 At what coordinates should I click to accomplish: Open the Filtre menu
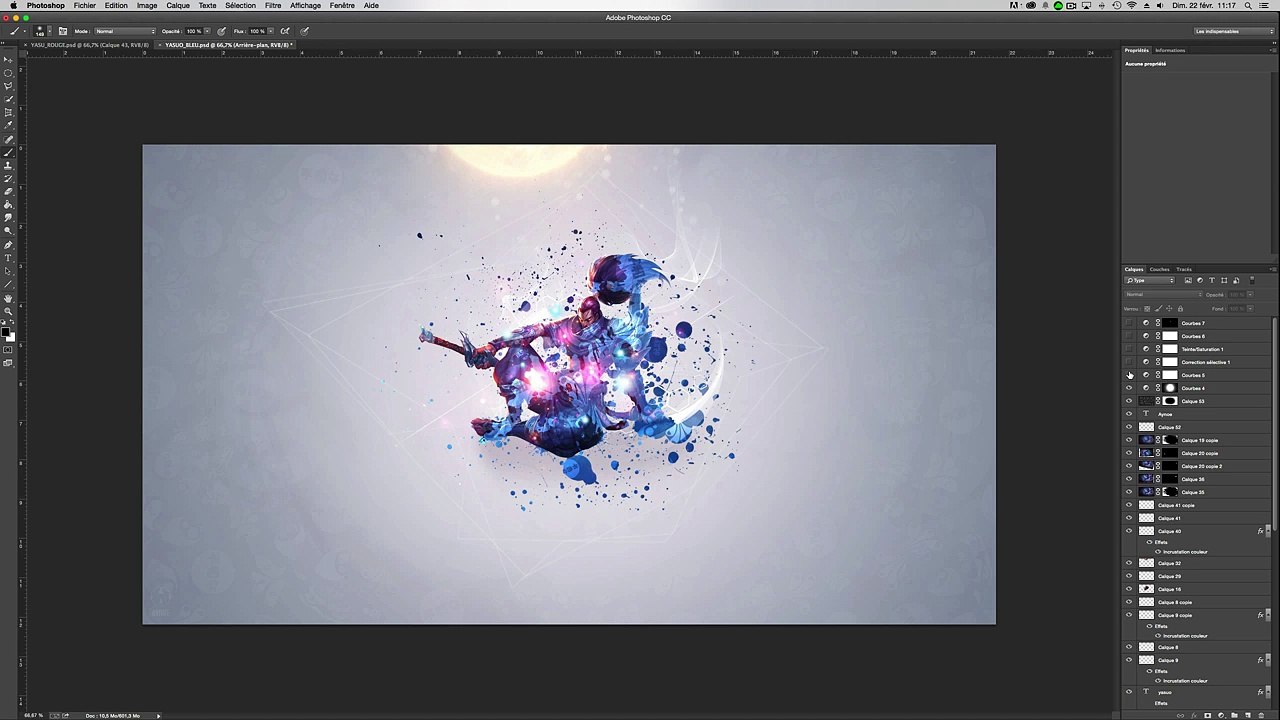272,6
